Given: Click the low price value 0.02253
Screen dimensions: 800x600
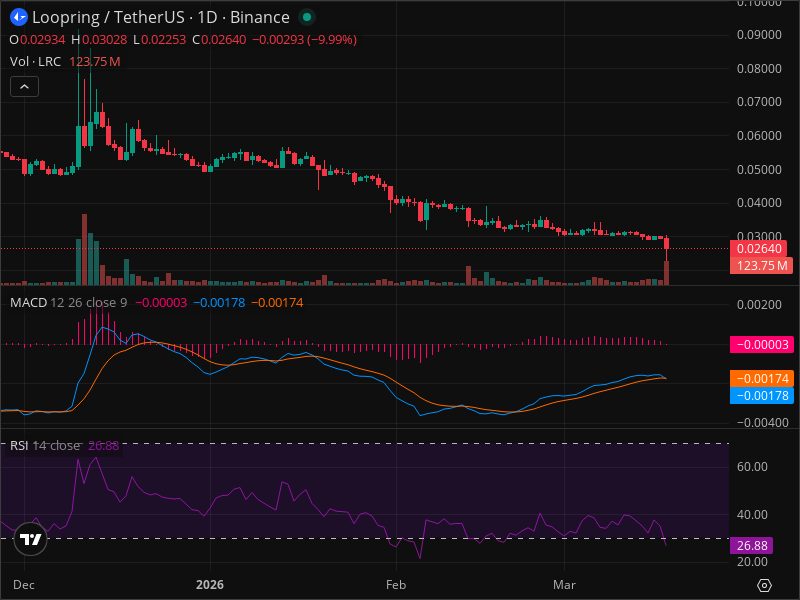Looking at the screenshot, I should (x=163, y=40).
